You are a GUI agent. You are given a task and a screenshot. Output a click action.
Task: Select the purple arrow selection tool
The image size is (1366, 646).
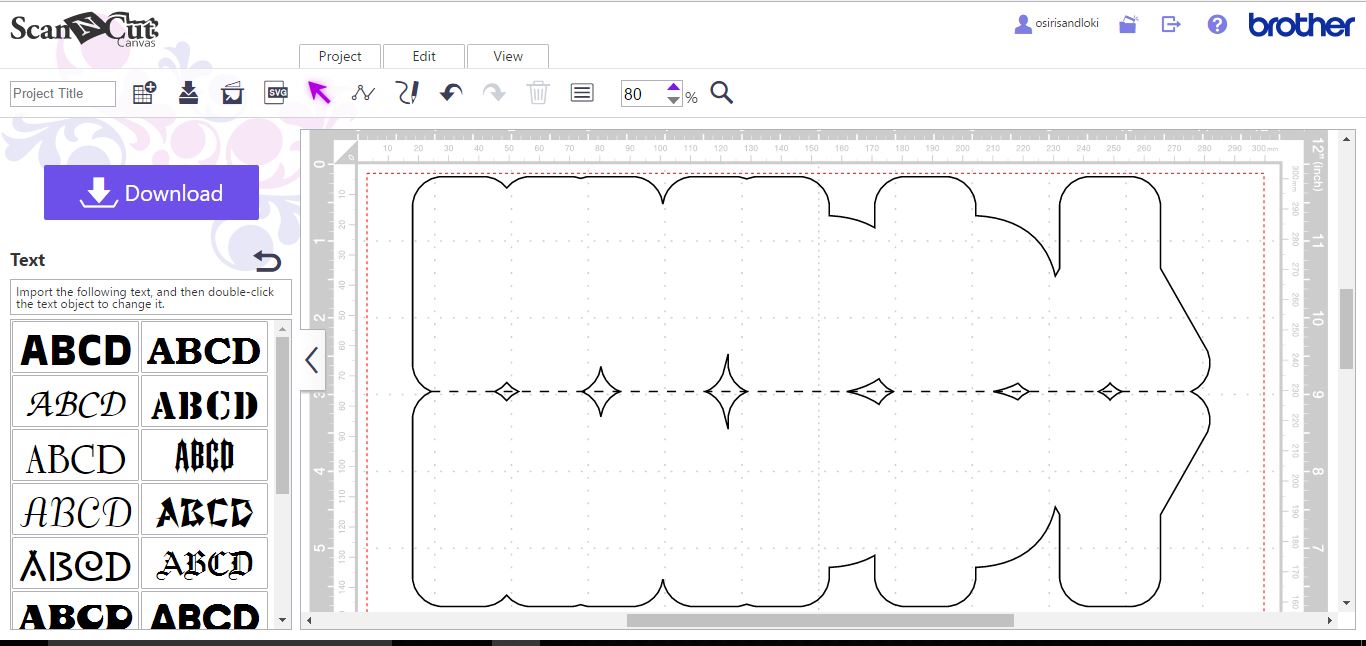click(x=318, y=91)
